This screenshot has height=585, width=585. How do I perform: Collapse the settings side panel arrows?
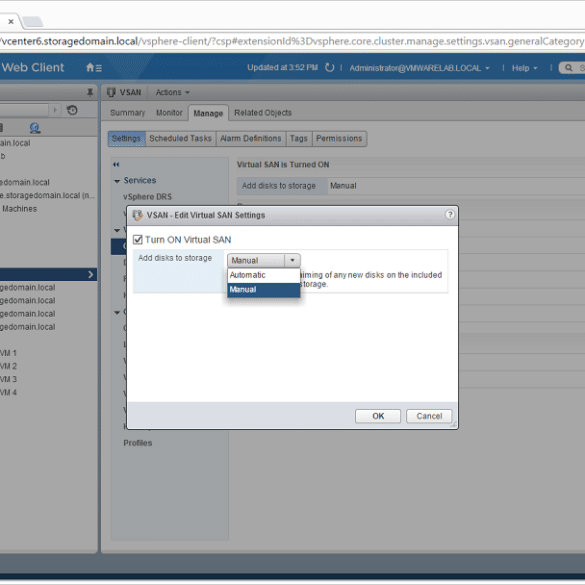[116, 165]
